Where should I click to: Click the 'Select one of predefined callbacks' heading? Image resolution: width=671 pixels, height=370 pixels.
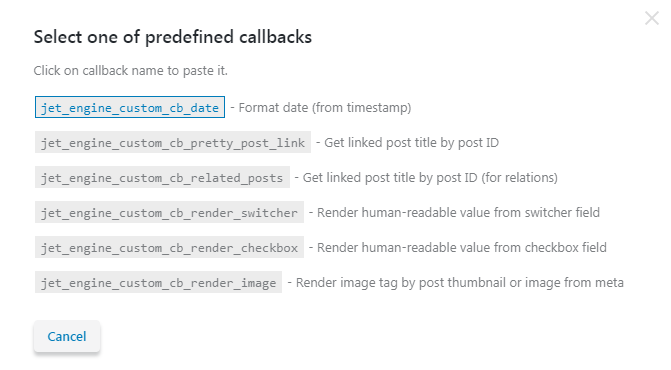click(173, 37)
